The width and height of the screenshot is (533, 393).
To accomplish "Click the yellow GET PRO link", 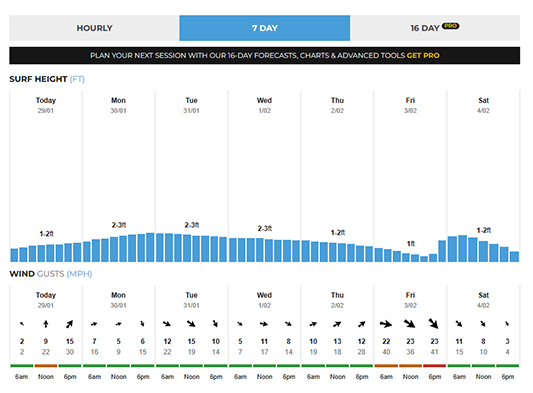I will 423,55.
